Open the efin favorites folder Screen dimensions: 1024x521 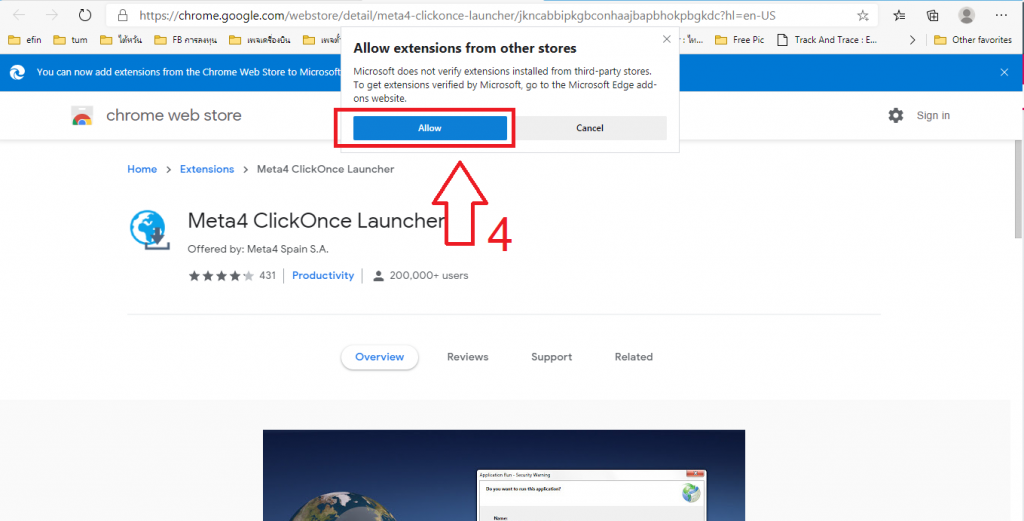(25, 40)
